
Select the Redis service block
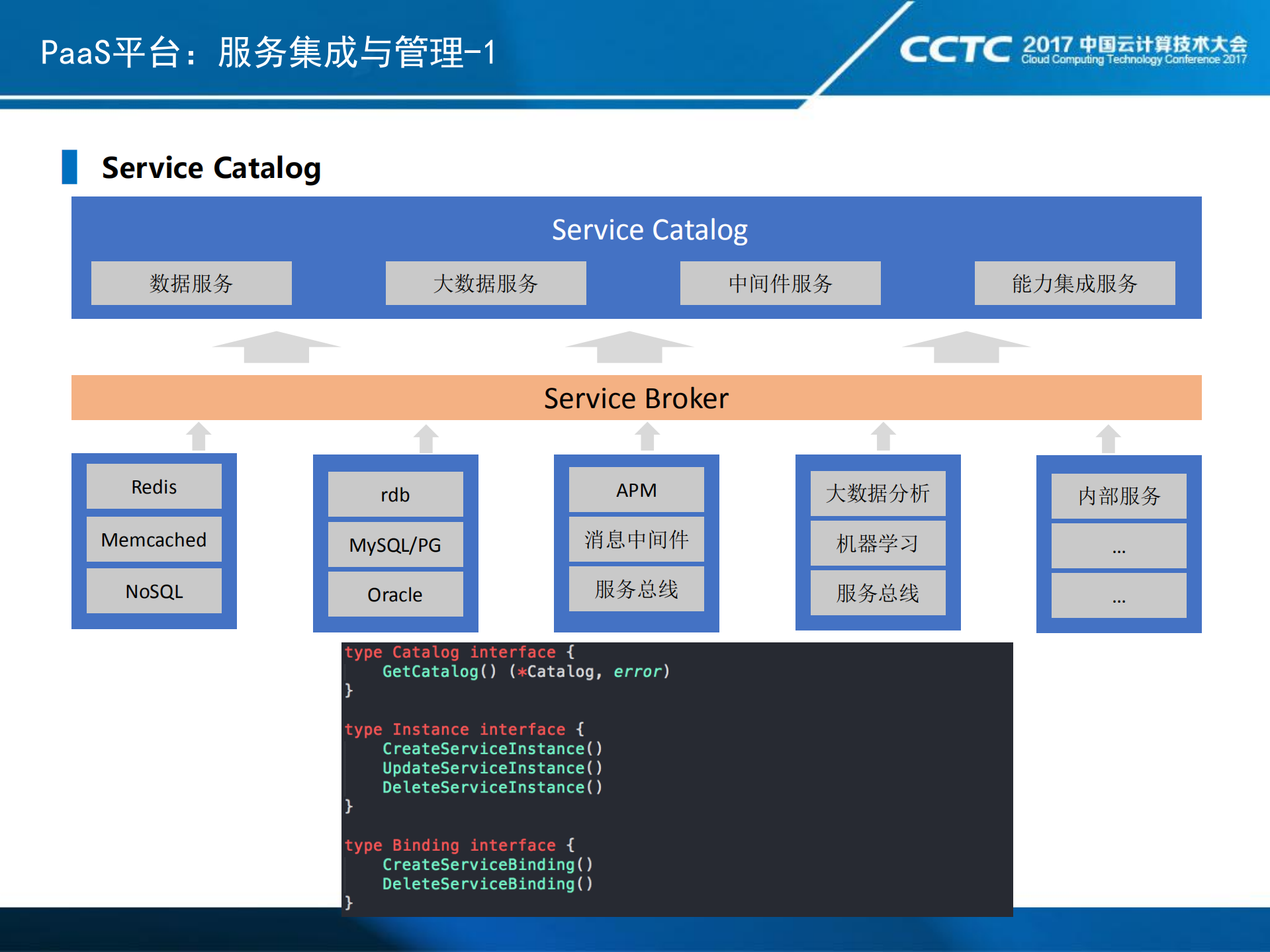154,486
